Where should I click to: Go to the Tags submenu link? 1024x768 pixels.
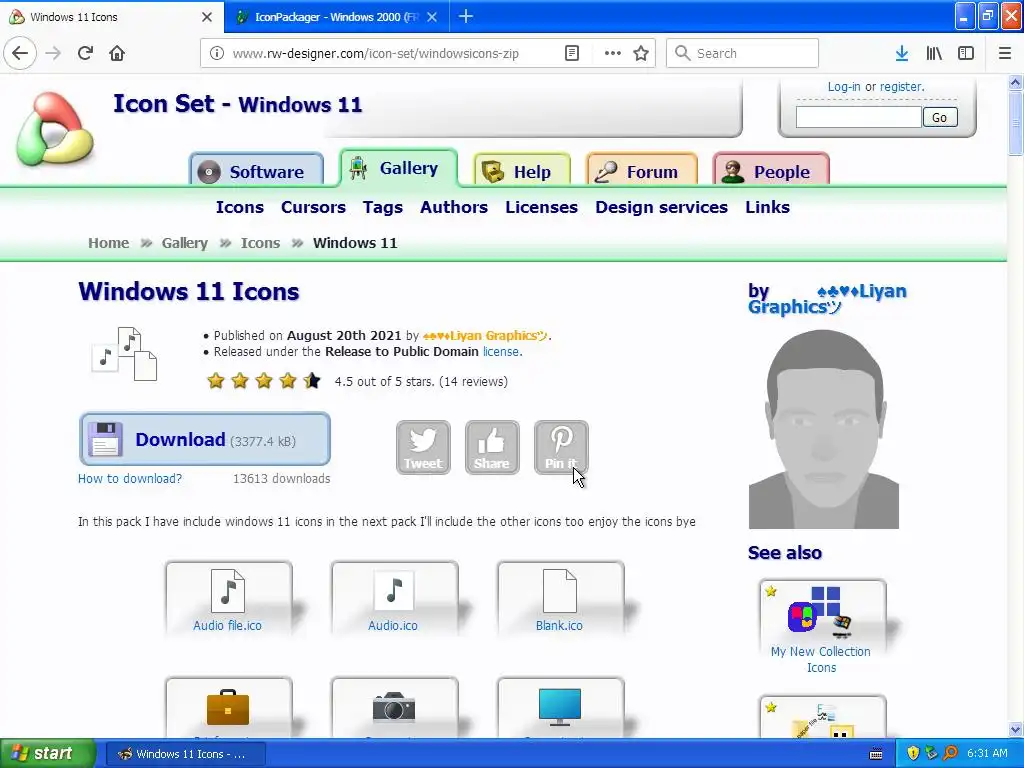coord(383,207)
